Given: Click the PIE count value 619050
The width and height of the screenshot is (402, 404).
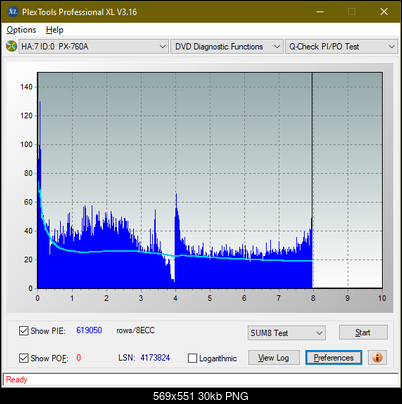Looking at the screenshot, I should [x=89, y=330].
